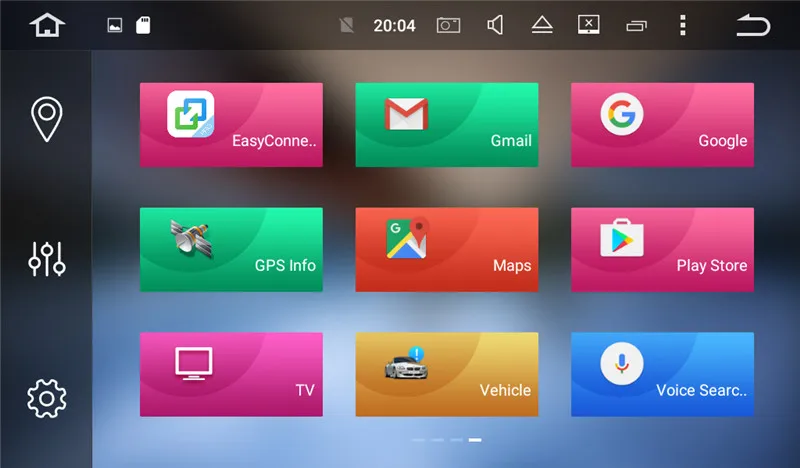Image resolution: width=800 pixels, height=468 pixels.
Task: Open the Play Store tile
Action: click(x=662, y=250)
